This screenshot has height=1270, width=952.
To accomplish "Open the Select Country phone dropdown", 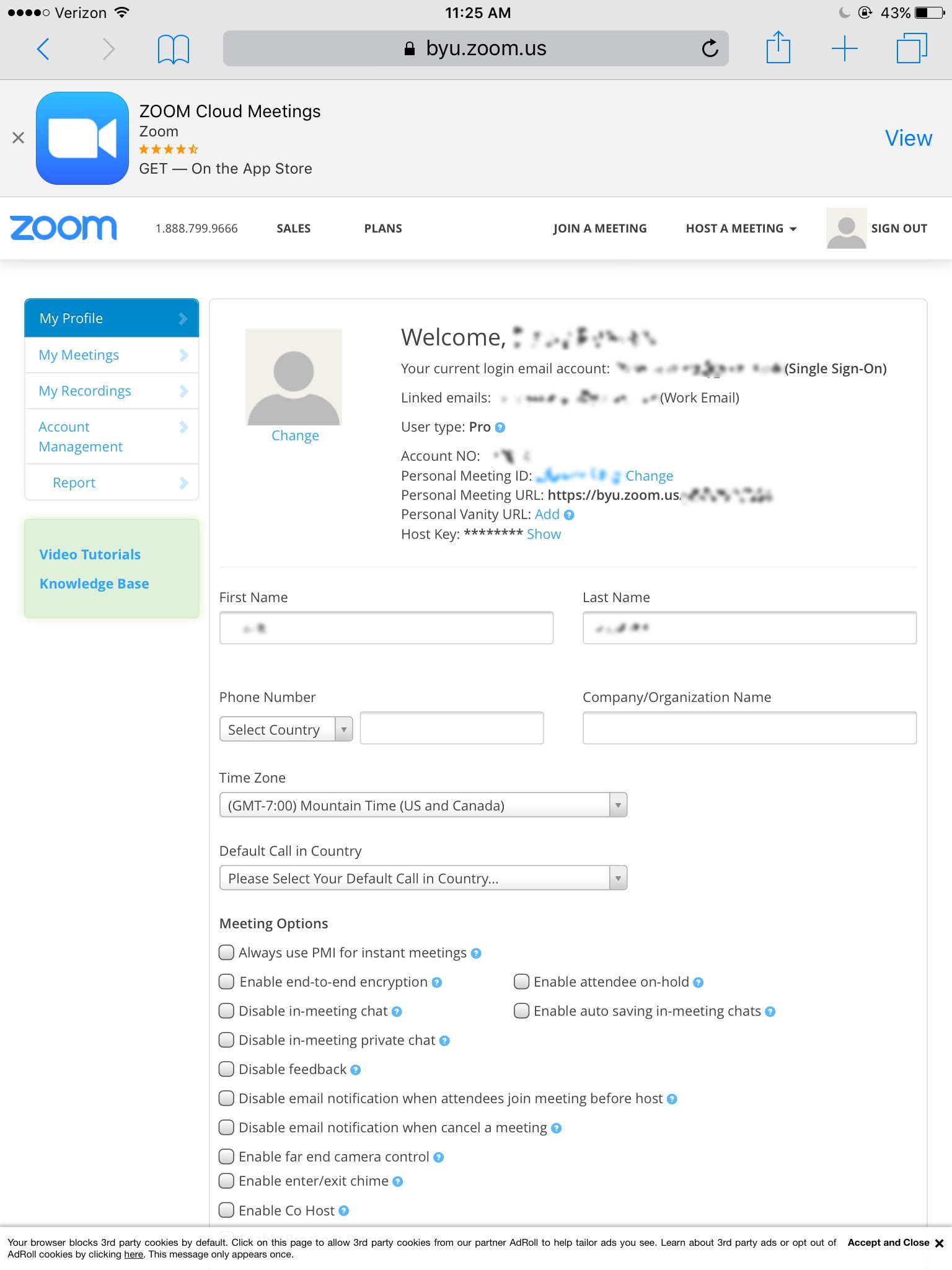I will click(285, 729).
